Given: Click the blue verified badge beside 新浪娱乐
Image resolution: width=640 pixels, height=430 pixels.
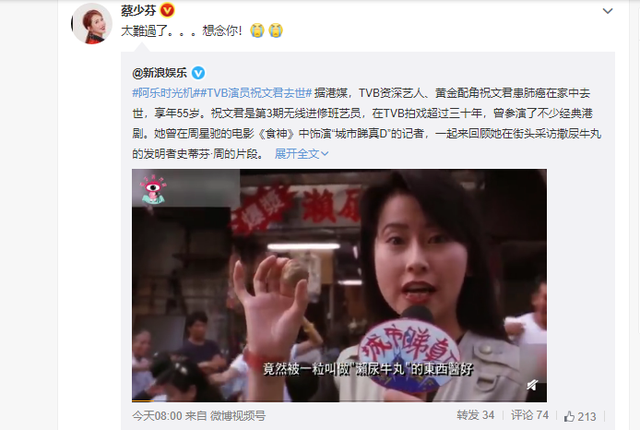Looking at the screenshot, I should (x=198, y=73).
